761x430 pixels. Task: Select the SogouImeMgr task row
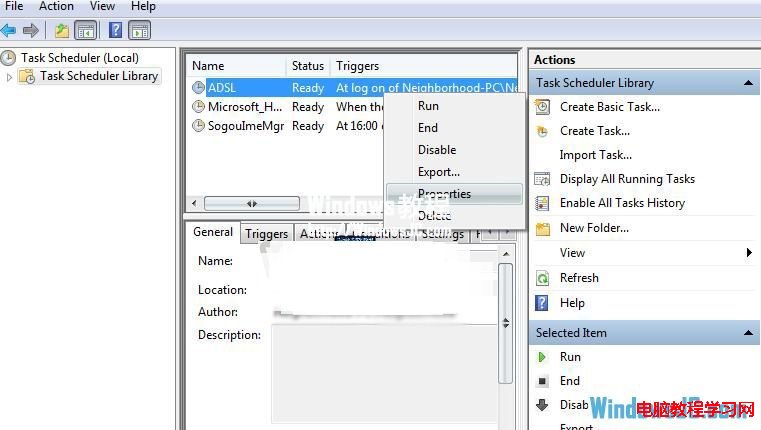coord(244,126)
